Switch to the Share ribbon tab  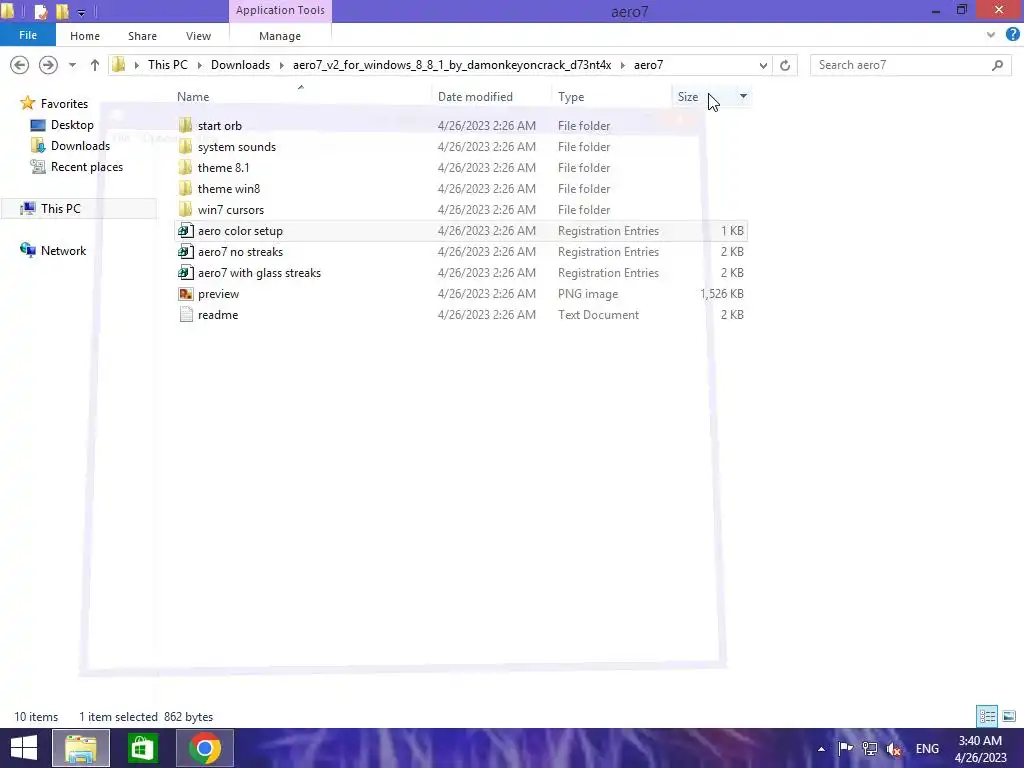point(142,36)
